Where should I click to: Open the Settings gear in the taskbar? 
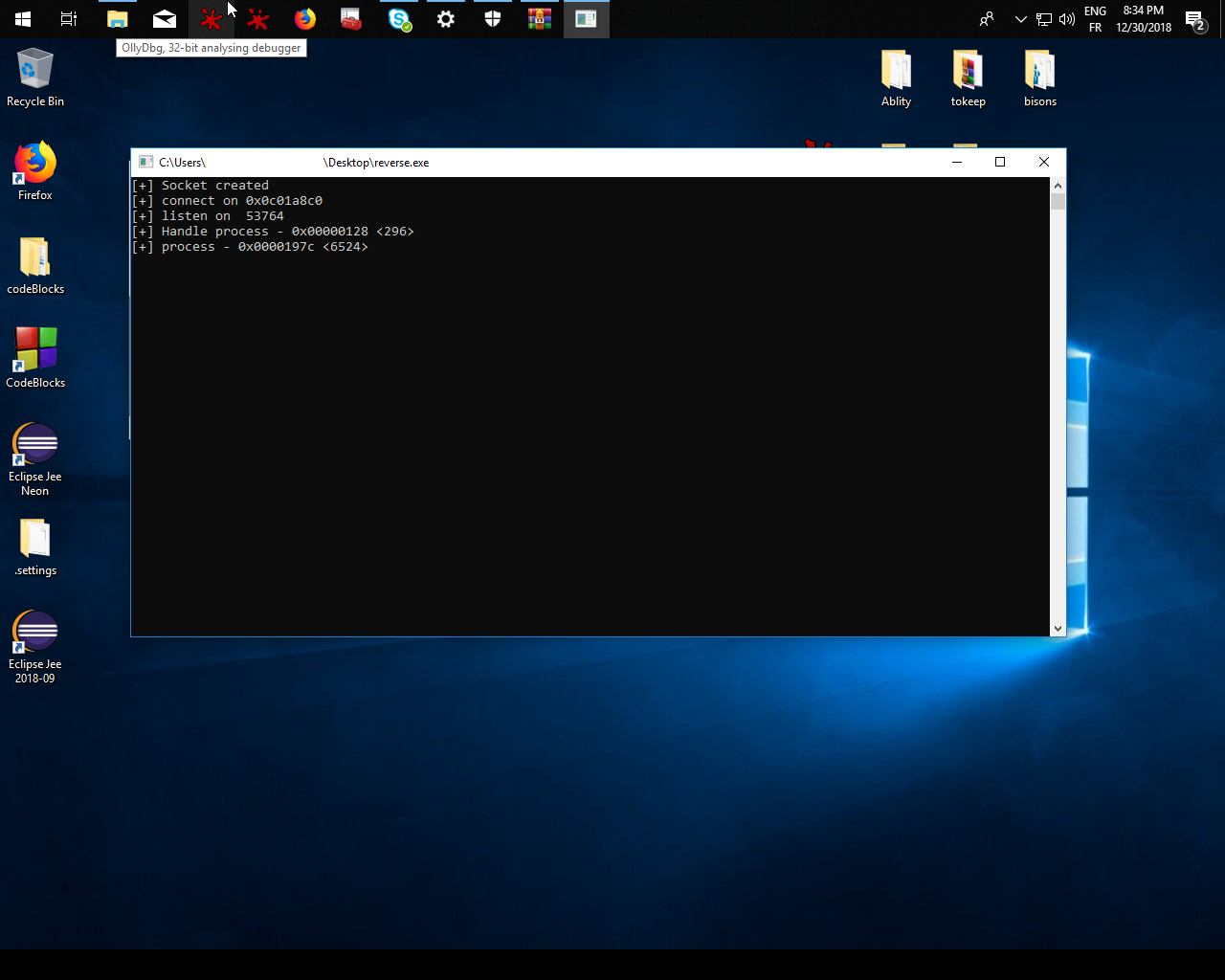pos(446,19)
